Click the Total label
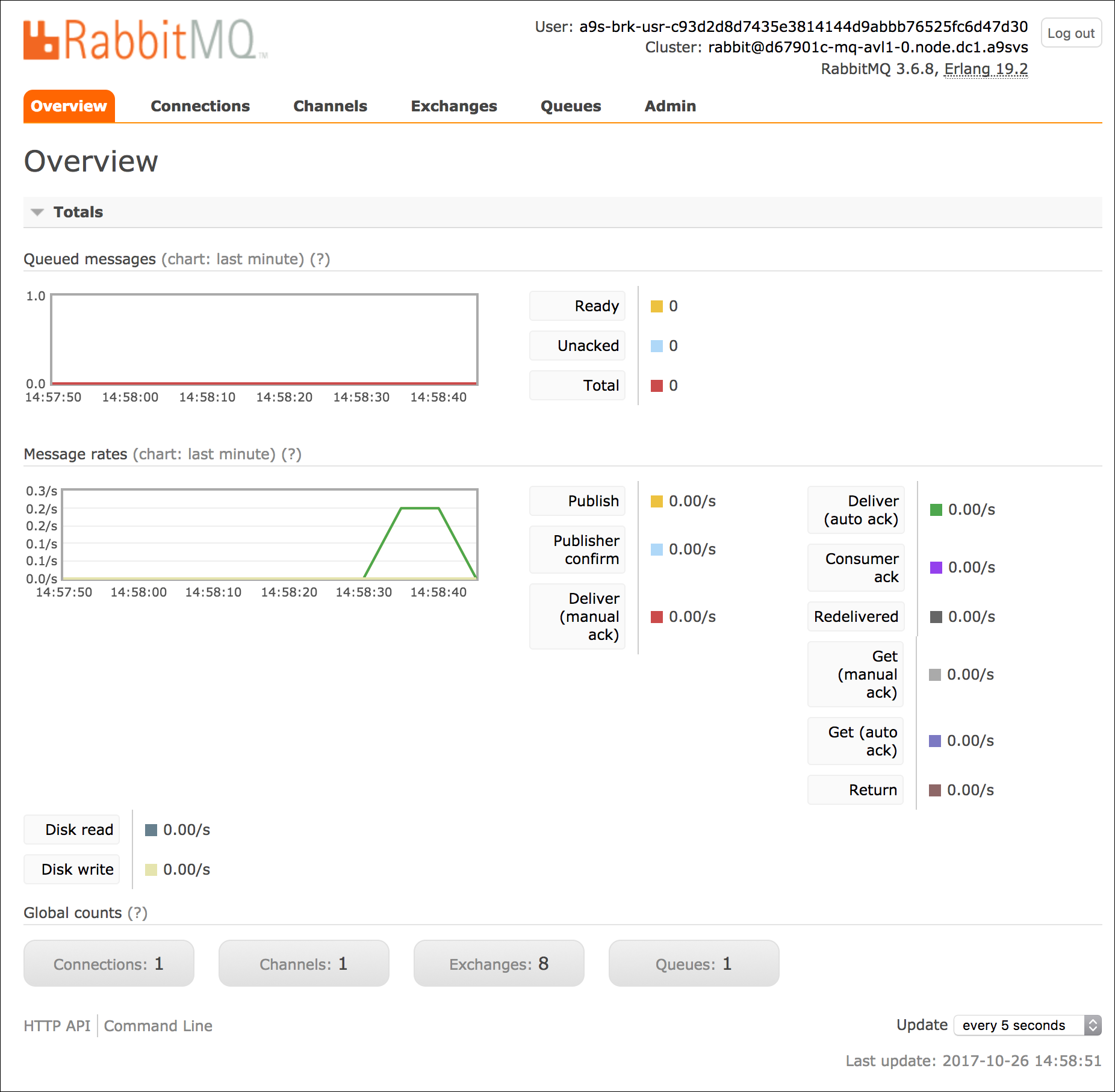The width and height of the screenshot is (1115, 1092). click(x=577, y=385)
